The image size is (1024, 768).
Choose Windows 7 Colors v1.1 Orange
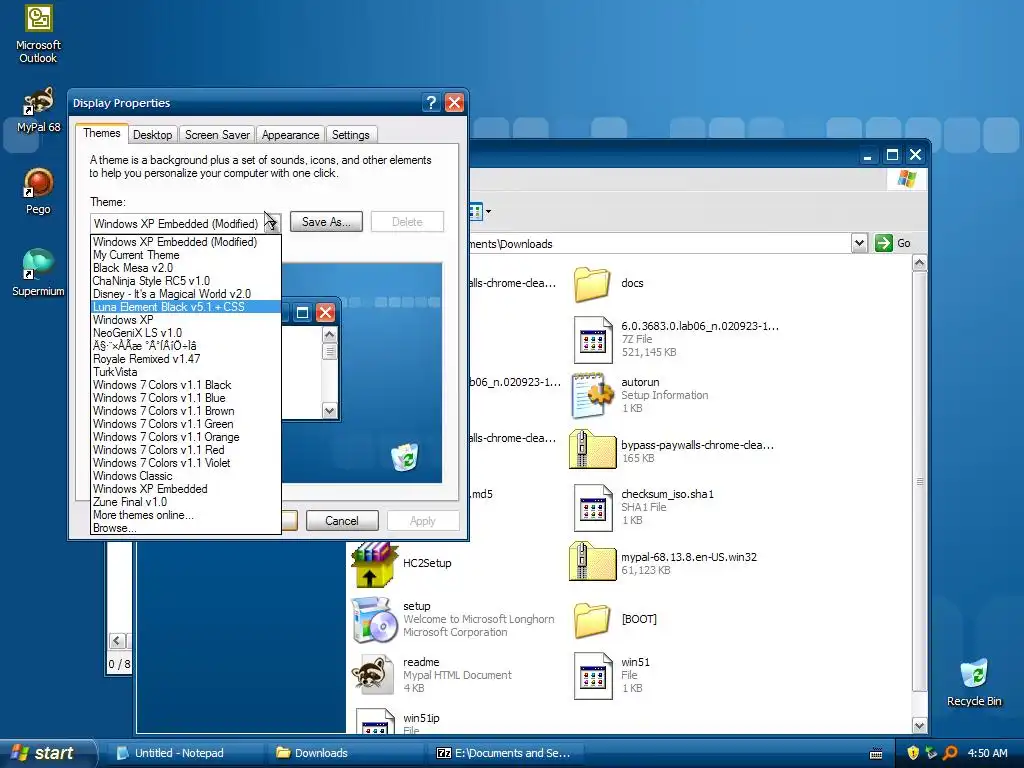pyautogui.click(x=185, y=437)
